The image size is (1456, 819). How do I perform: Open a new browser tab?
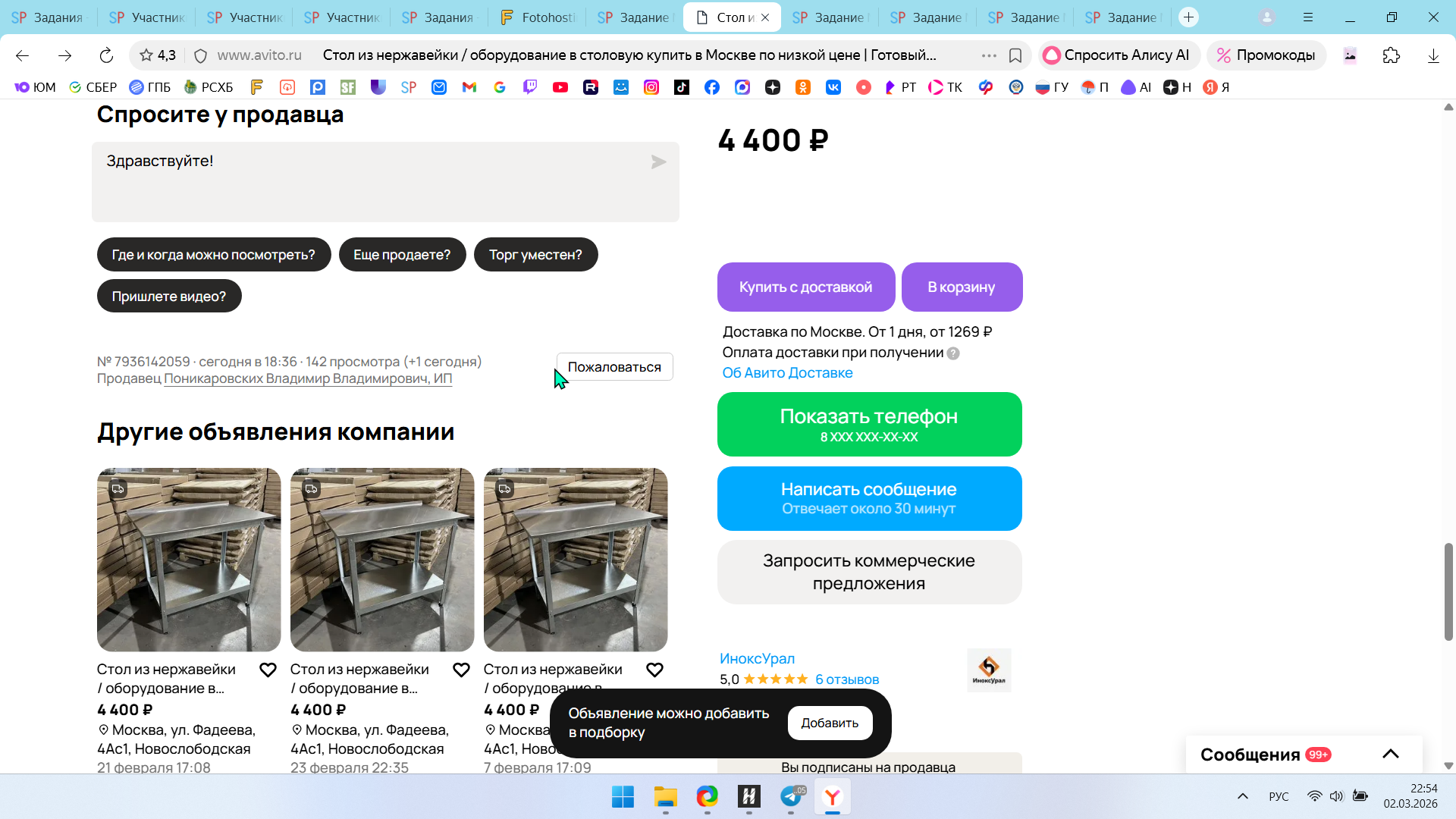[1188, 17]
